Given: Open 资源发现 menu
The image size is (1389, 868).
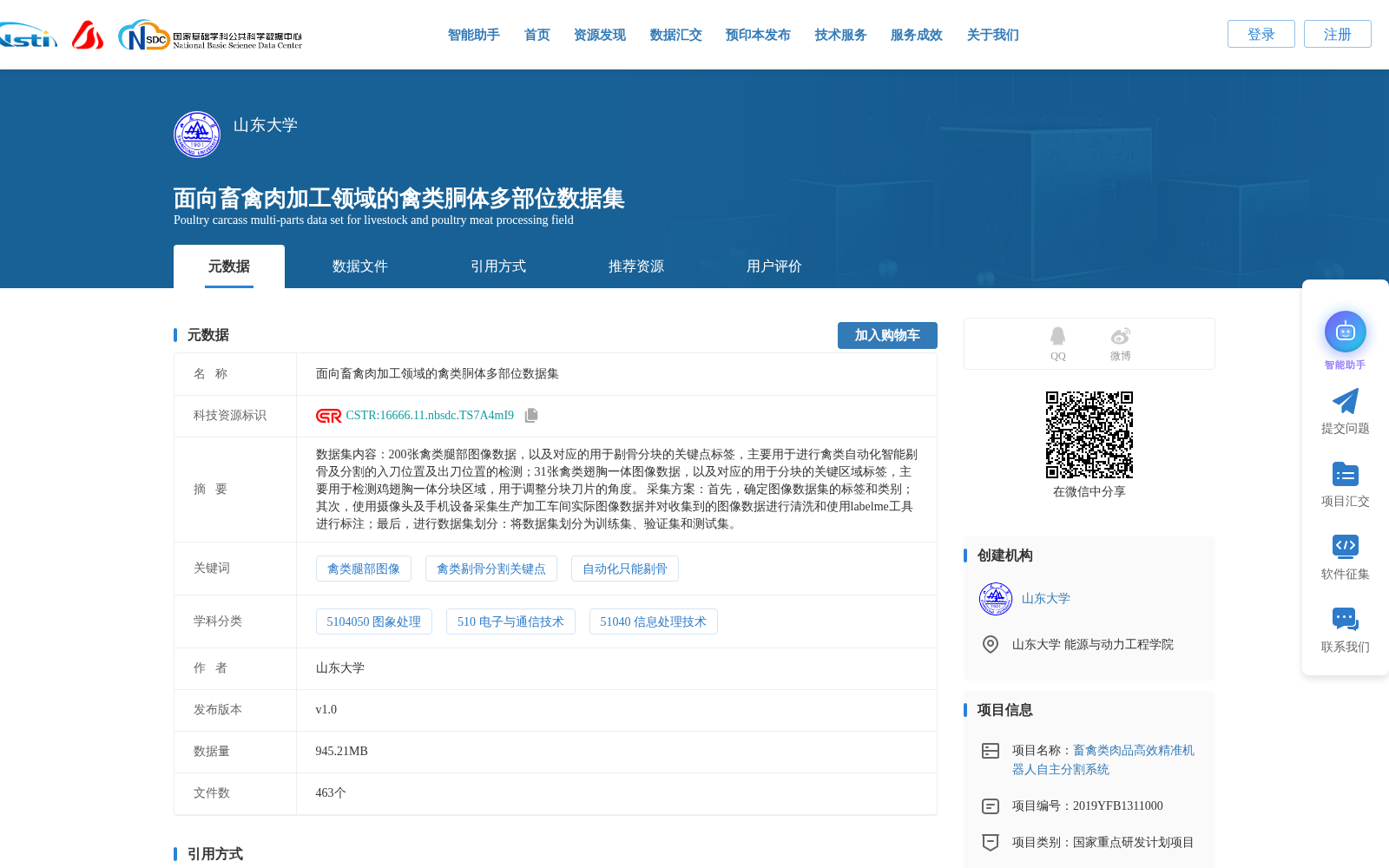Looking at the screenshot, I should click(599, 35).
